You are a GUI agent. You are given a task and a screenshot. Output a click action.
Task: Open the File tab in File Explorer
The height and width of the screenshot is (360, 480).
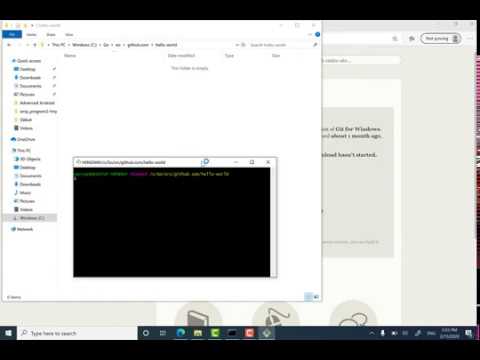click(12, 34)
